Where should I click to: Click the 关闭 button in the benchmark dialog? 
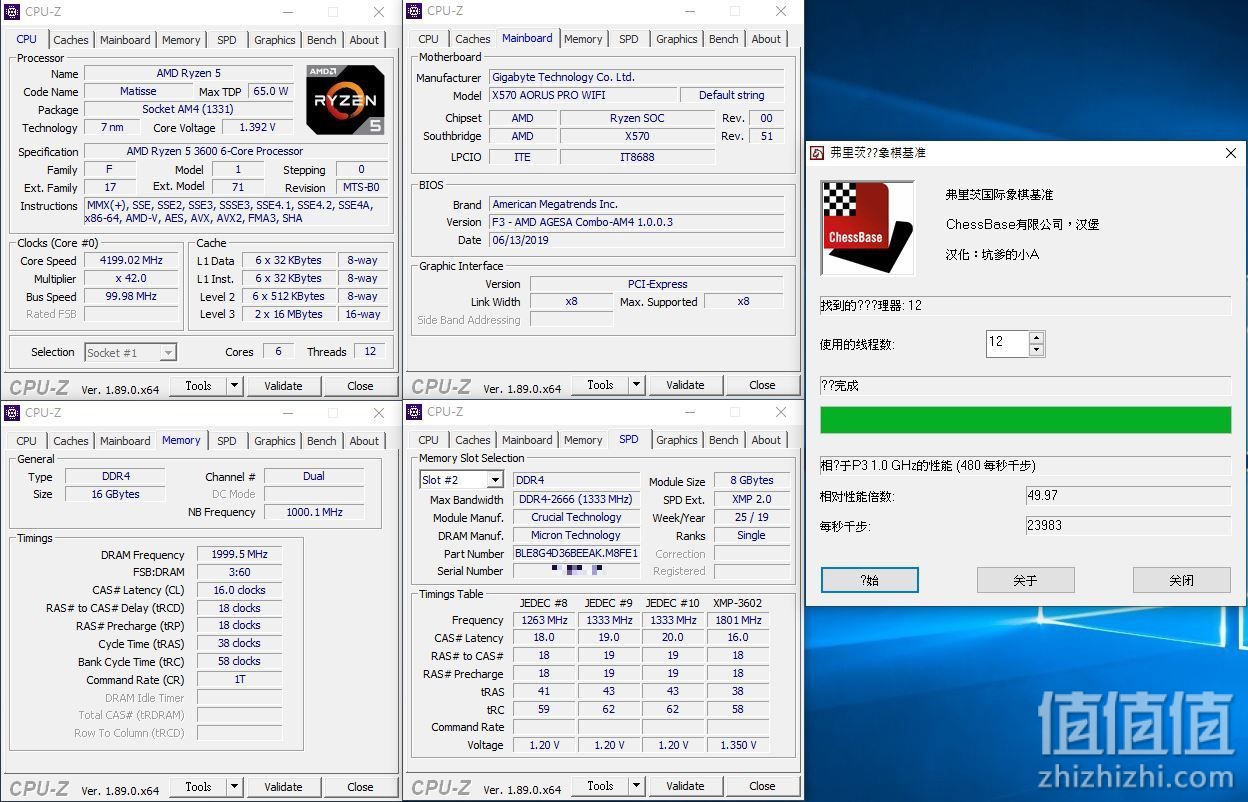pos(1181,580)
